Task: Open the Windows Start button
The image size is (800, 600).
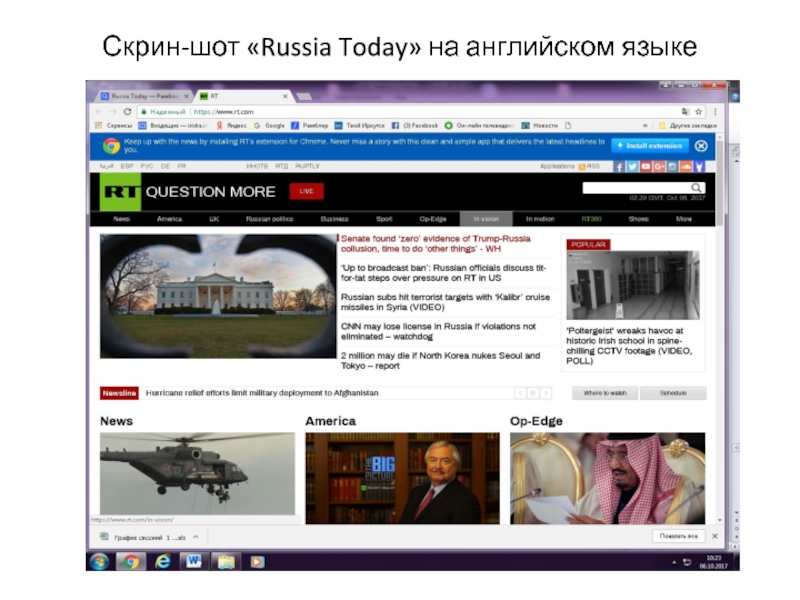Action: point(99,562)
